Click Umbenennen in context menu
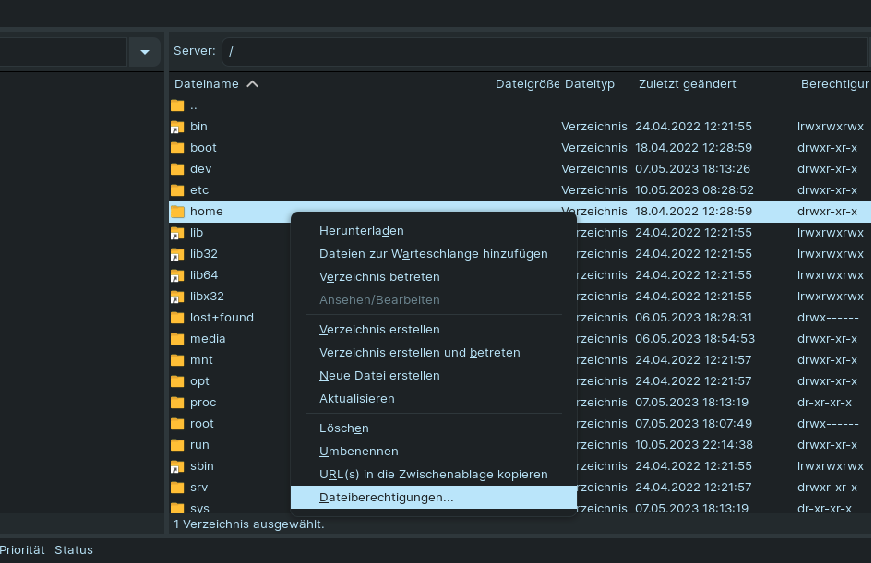871x563 pixels. coord(358,451)
